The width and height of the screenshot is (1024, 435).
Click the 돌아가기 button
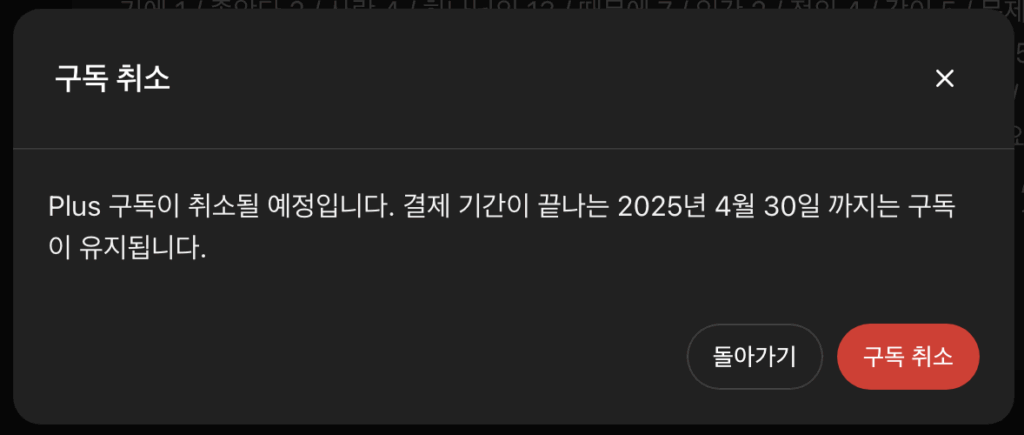(754, 357)
